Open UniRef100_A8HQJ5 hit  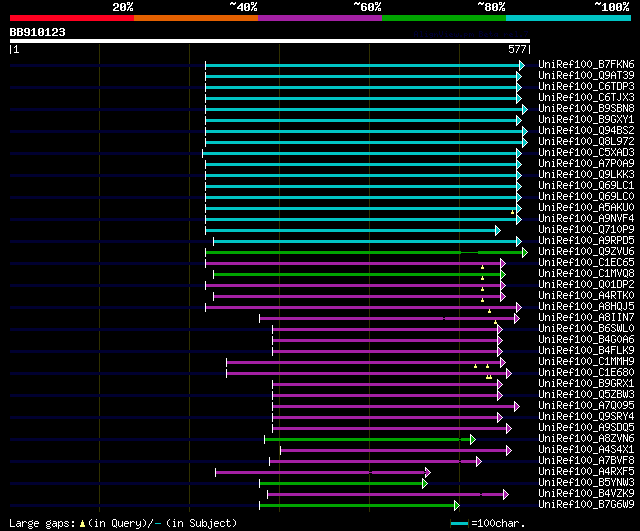586,307
